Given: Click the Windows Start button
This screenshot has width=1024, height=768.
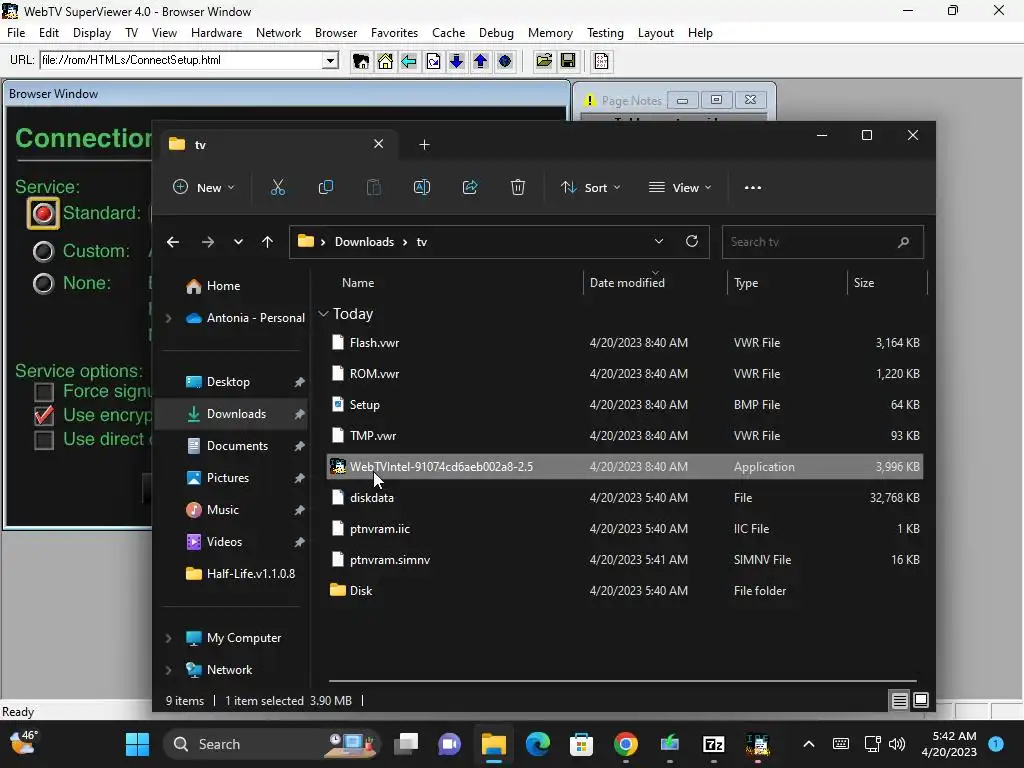Looking at the screenshot, I should 137,744.
